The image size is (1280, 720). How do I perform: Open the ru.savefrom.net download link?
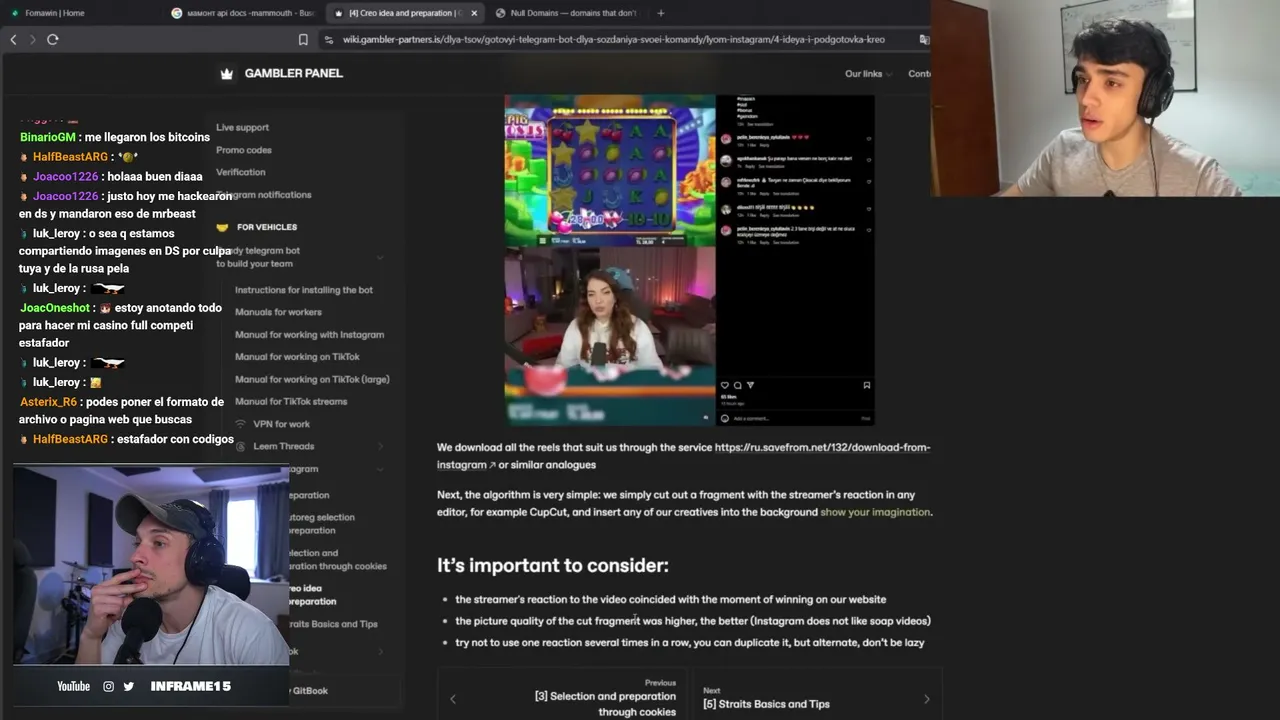tap(684, 456)
